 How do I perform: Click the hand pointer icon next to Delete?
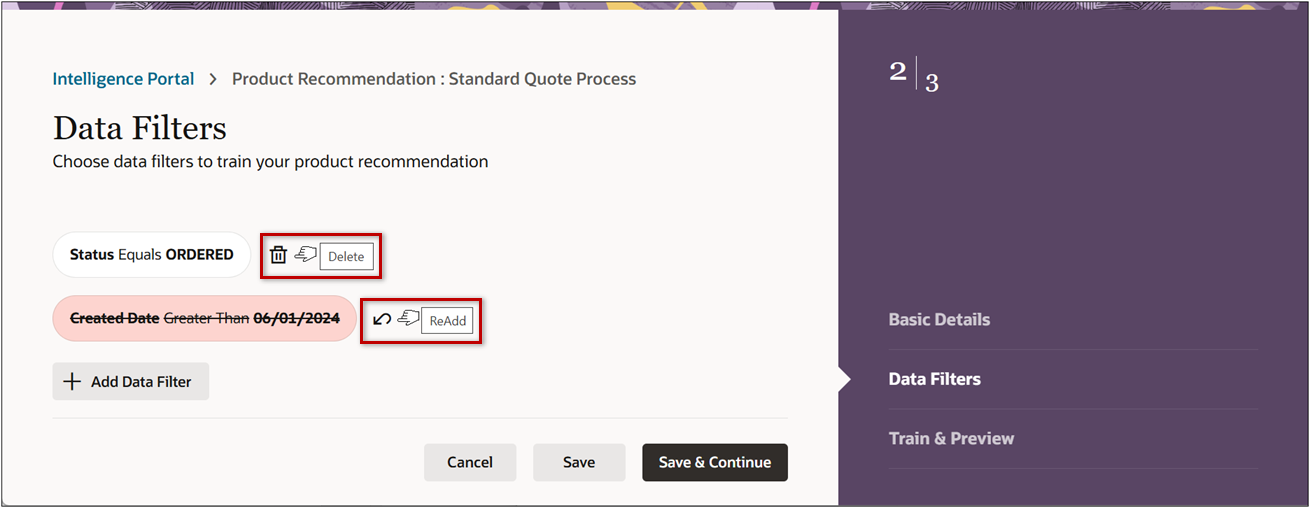pyautogui.click(x=305, y=255)
